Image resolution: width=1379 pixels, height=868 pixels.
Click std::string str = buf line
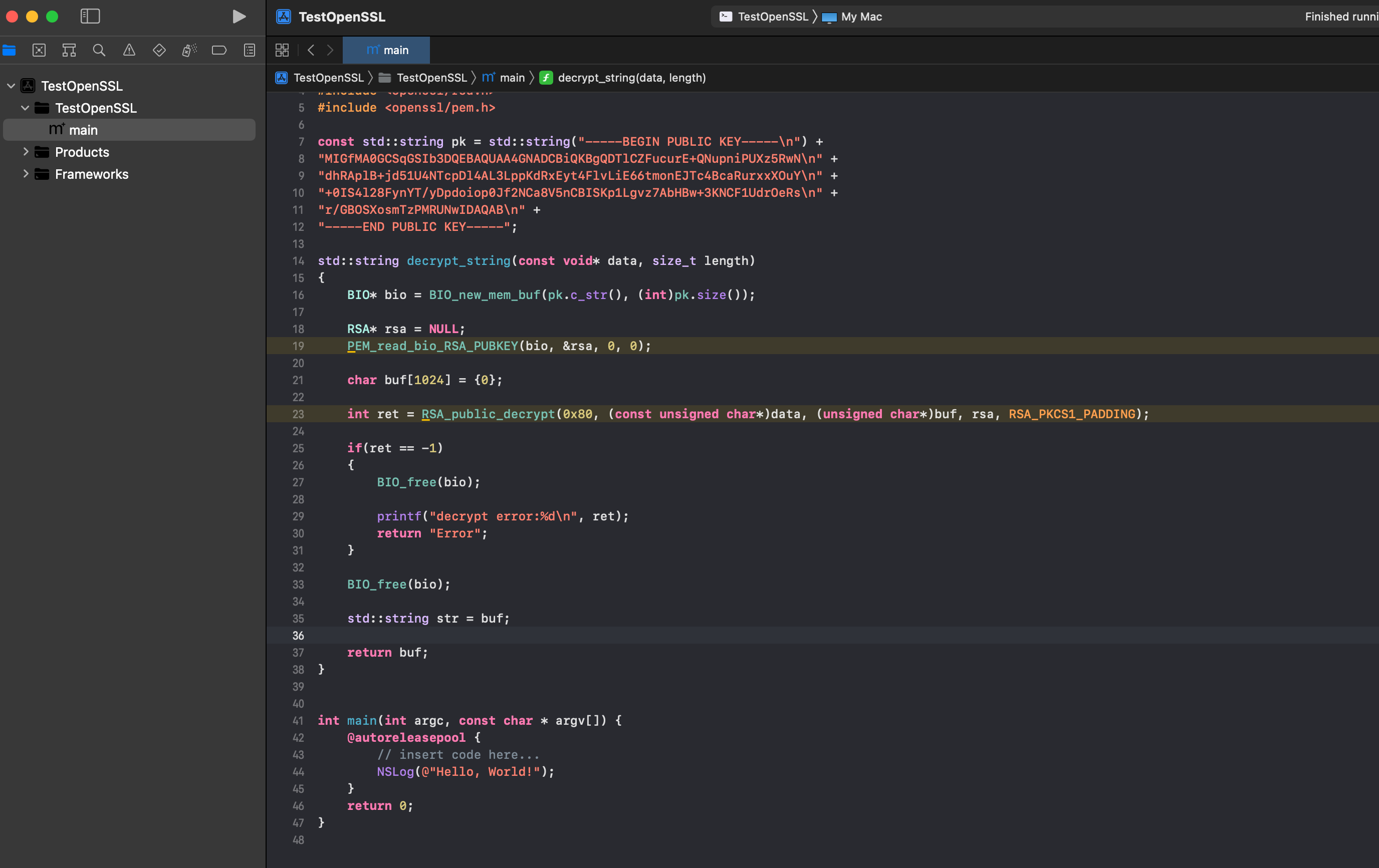(x=428, y=619)
